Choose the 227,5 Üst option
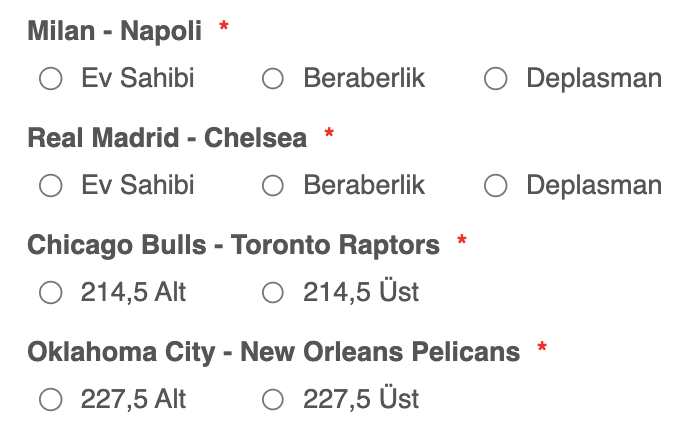This screenshot has height=430, width=690. point(273,400)
